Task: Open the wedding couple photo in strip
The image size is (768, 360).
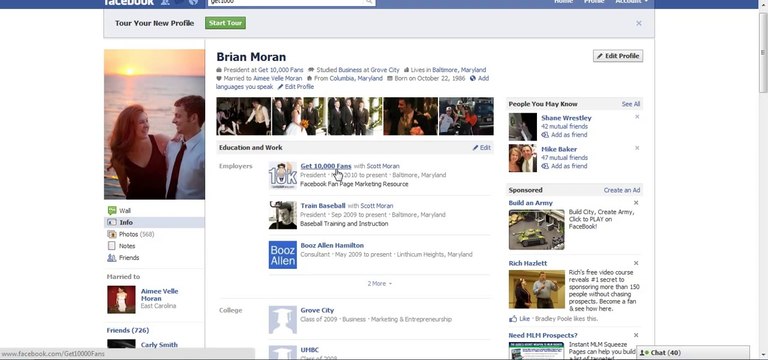Action: [x=299, y=116]
